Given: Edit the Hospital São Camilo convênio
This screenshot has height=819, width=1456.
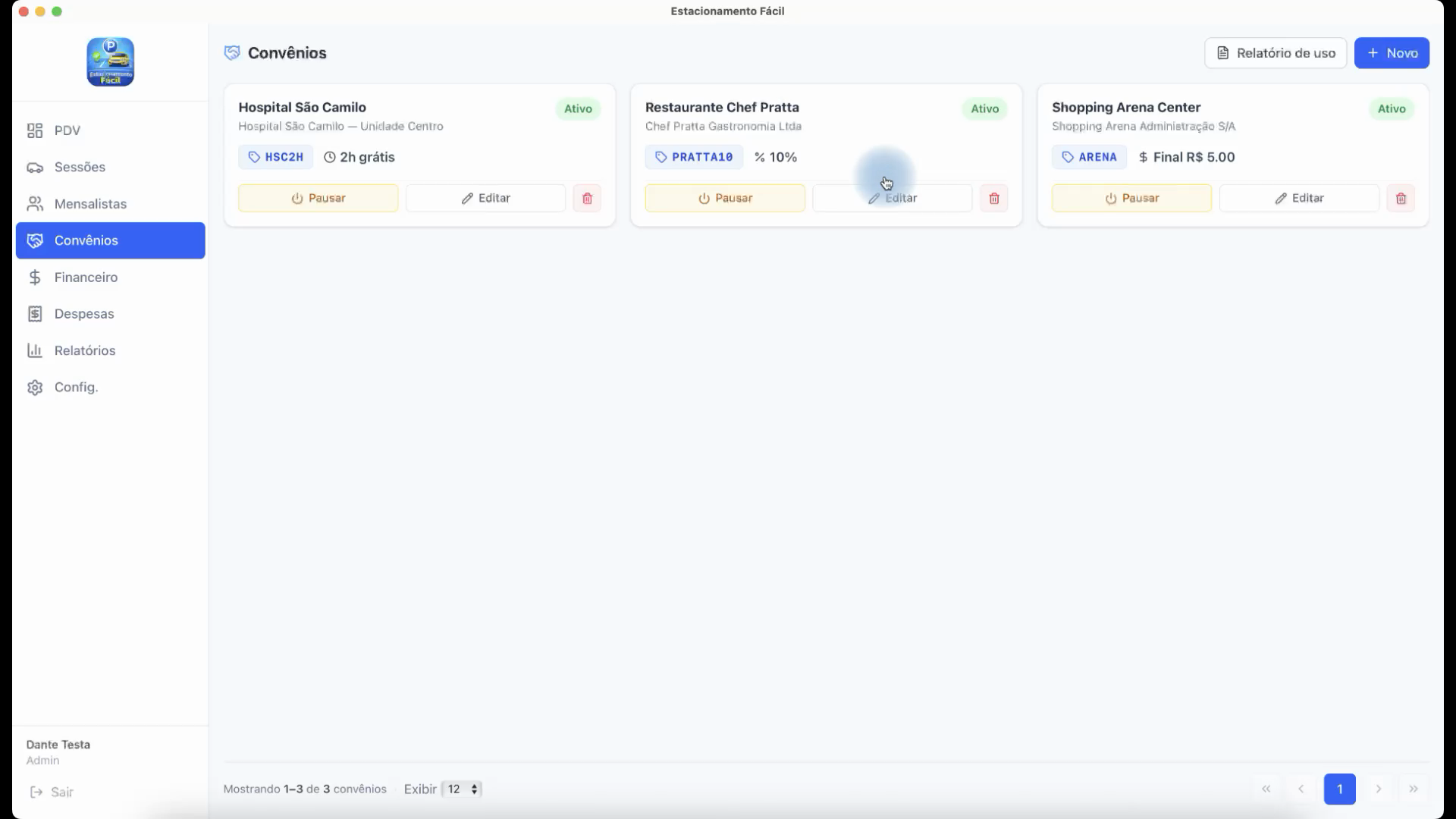Looking at the screenshot, I should 485,198.
